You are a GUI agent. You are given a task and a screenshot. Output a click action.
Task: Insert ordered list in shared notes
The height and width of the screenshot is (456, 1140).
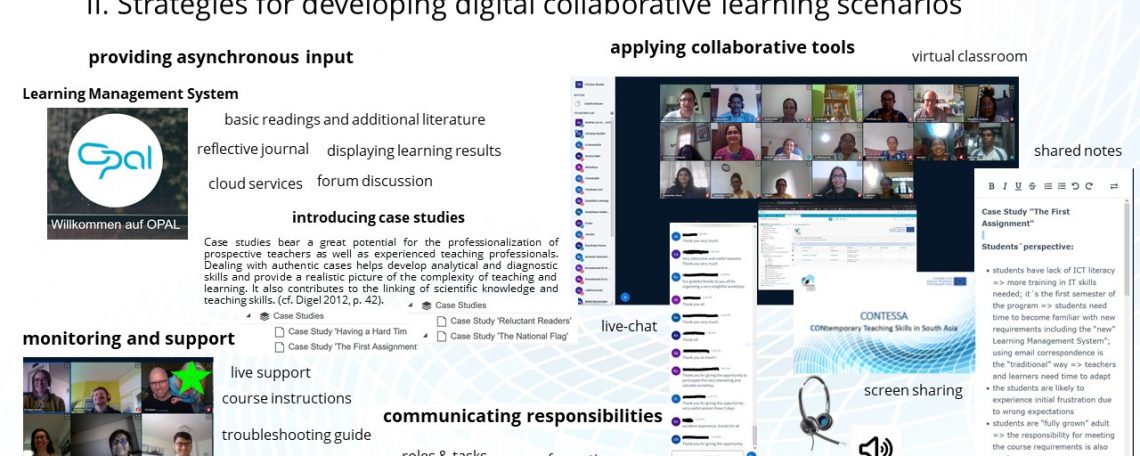tap(1048, 186)
